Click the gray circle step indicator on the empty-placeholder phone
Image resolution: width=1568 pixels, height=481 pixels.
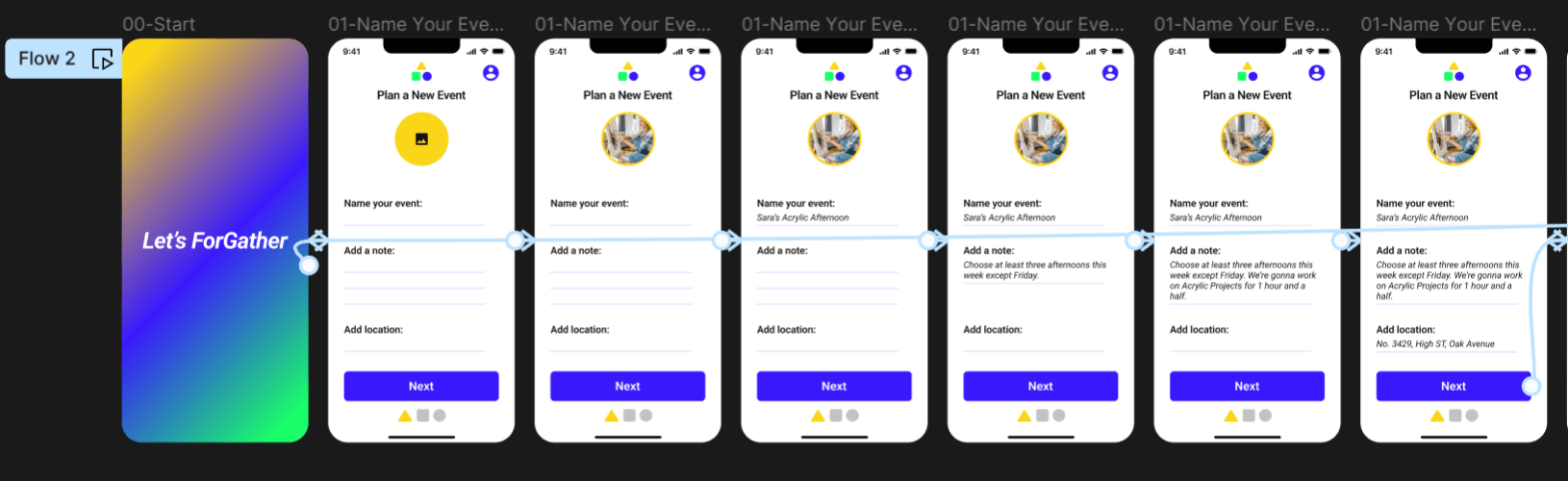pos(440,416)
